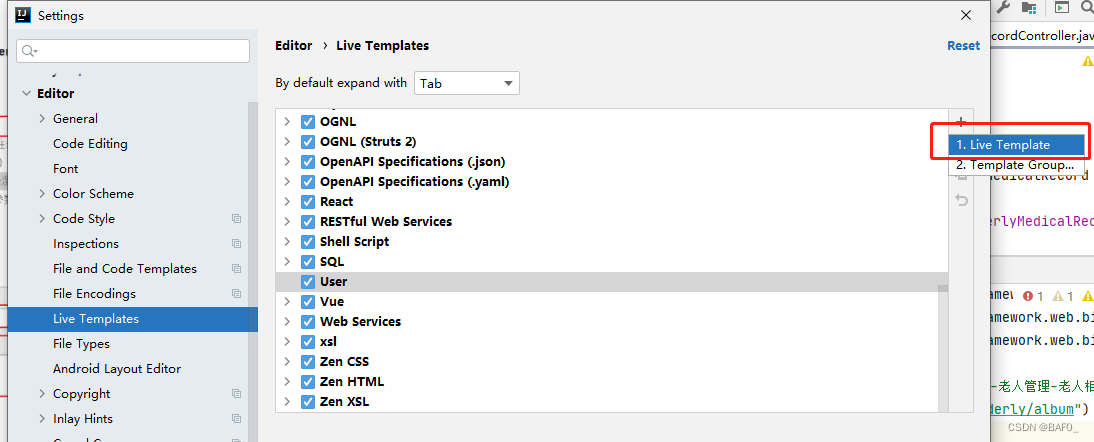Expand the Color Scheme node
The width and height of the screenshot is (1094, 442).
point(43,194)
